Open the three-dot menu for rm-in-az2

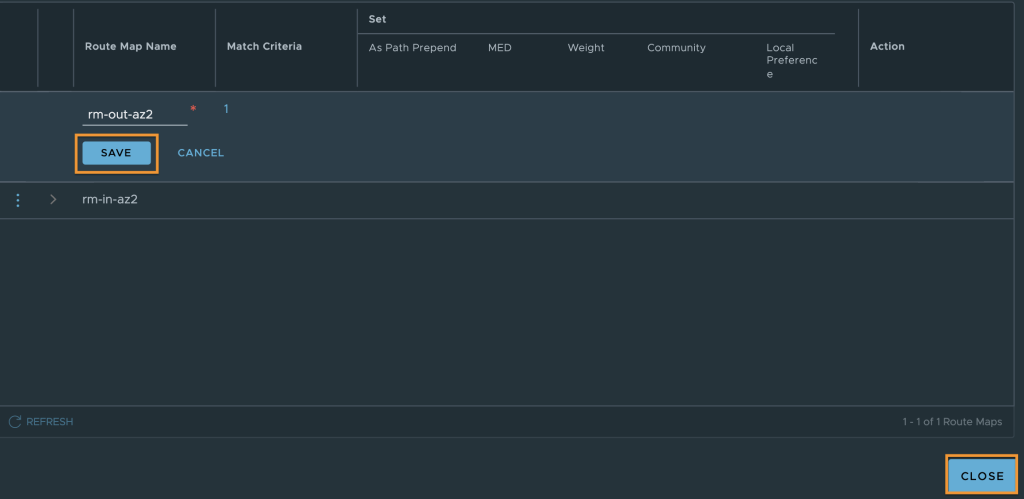tap(18, 200)
